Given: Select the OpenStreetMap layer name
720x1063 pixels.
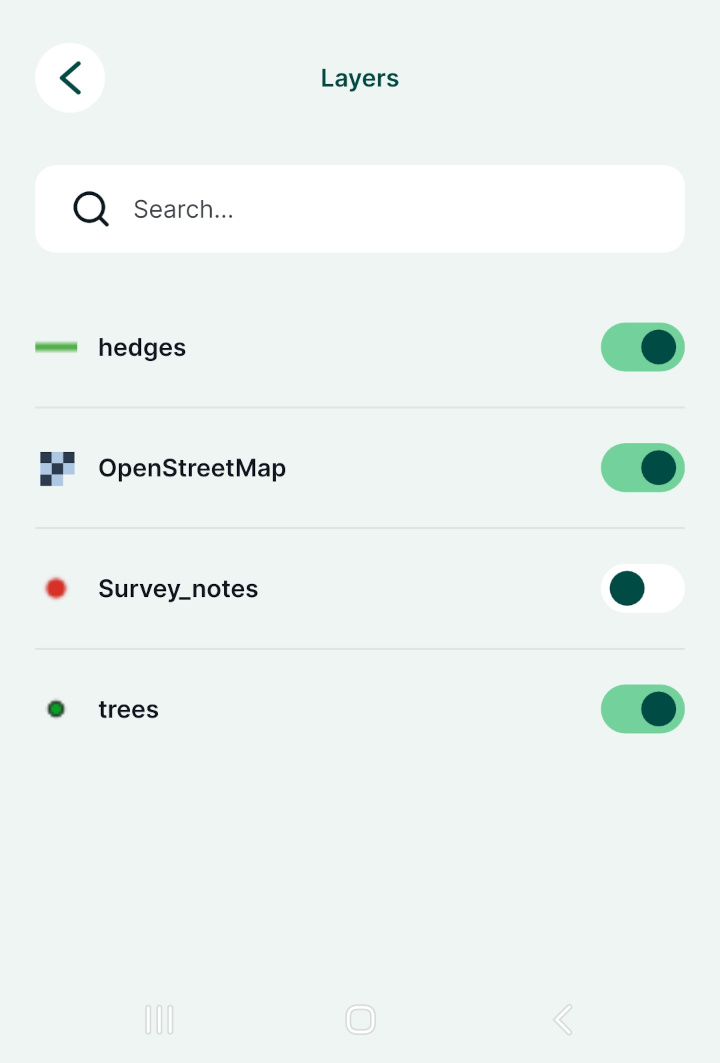Looking at the screenshot, I should (192, 468).
